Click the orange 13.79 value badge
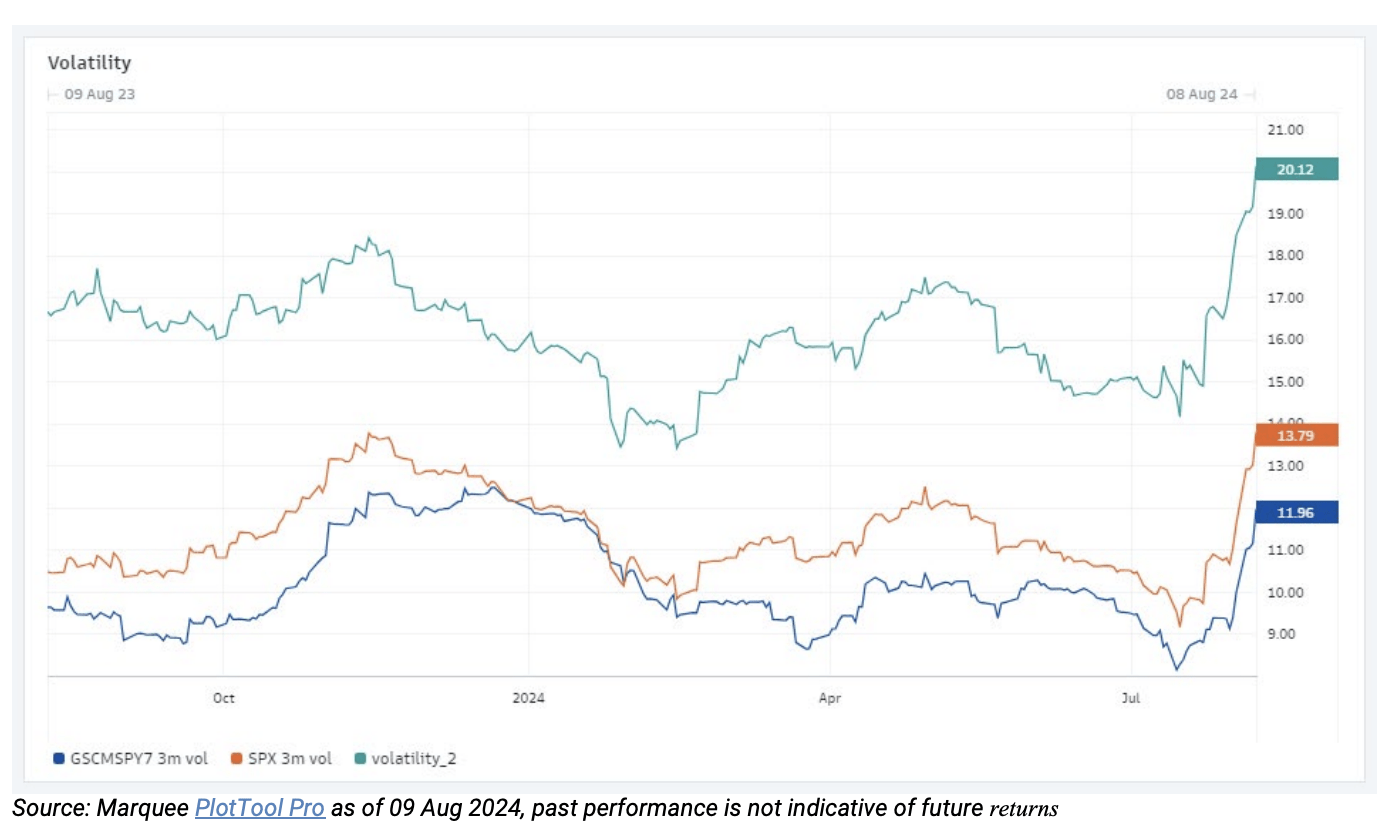The width and height of the screenshot is (1396, 832). point(1296,435)
